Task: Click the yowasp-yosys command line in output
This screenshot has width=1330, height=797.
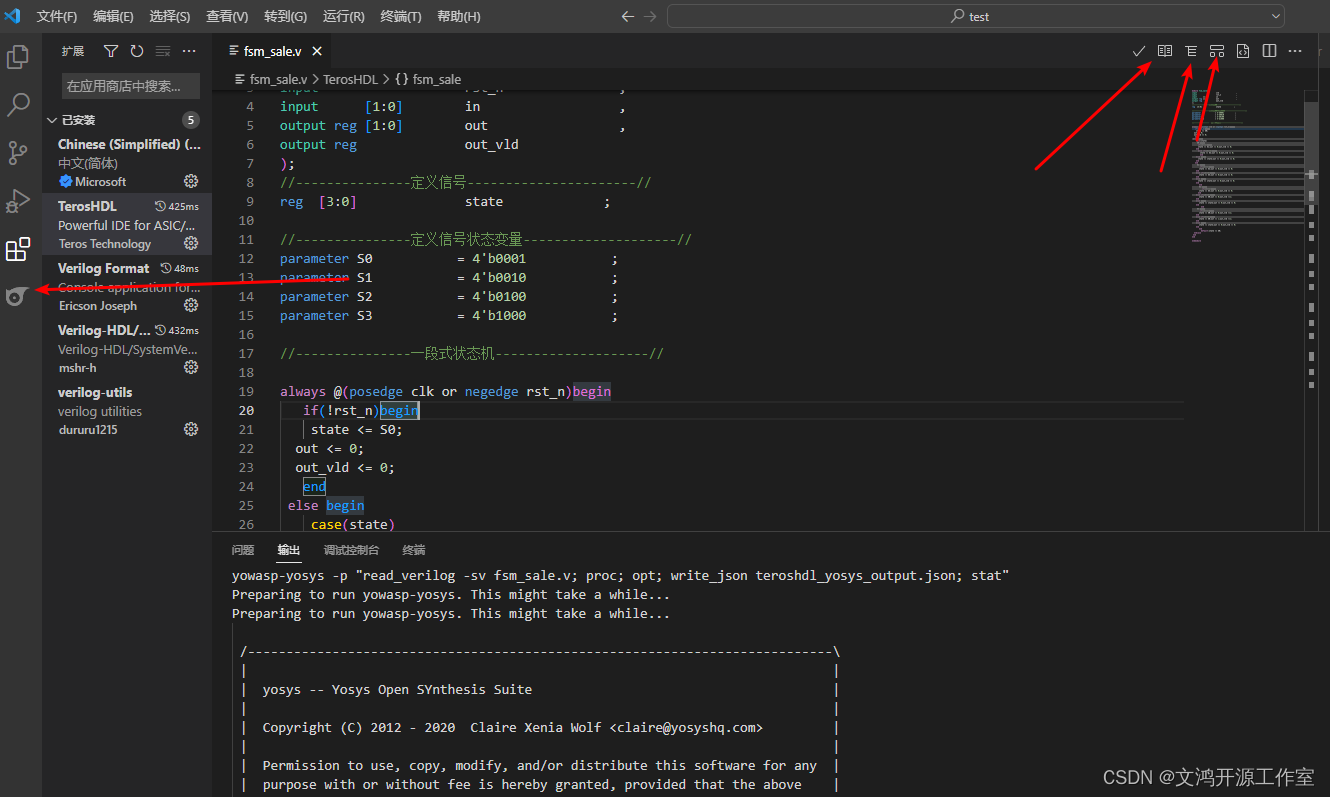Action: tap(620, 575)
